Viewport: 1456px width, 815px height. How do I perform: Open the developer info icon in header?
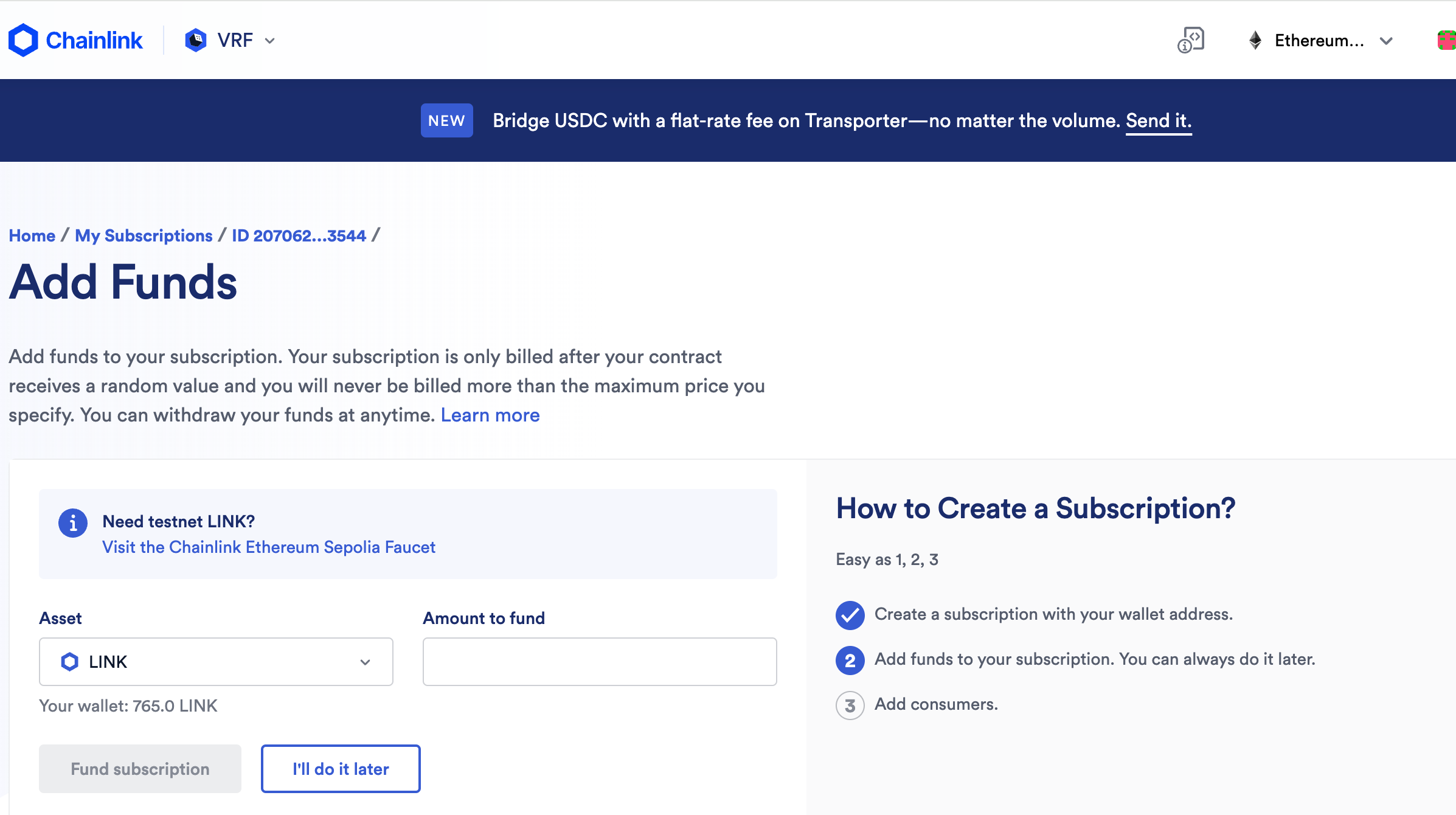tap(1190, 40)
